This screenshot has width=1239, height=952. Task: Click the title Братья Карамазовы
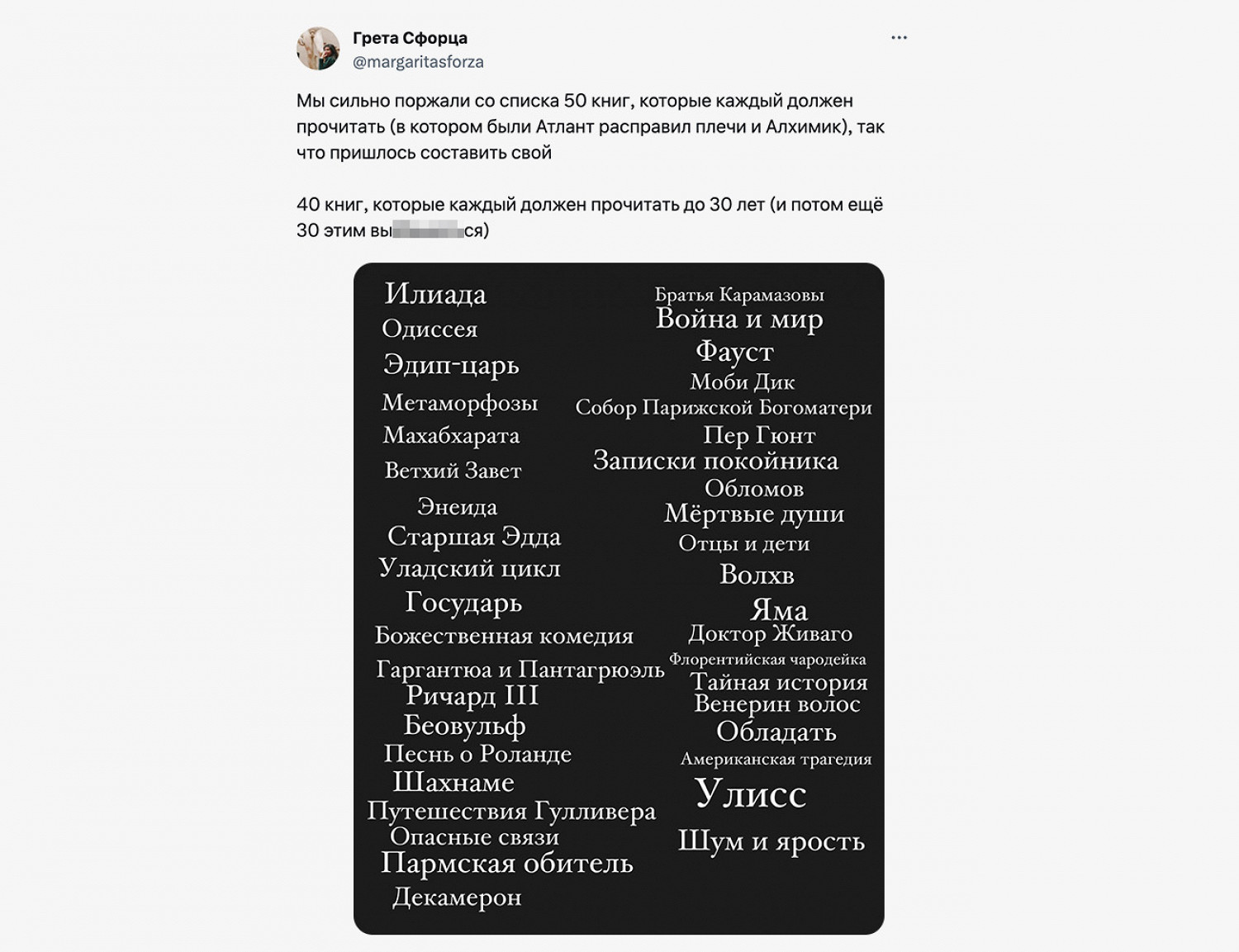[739, 294]
